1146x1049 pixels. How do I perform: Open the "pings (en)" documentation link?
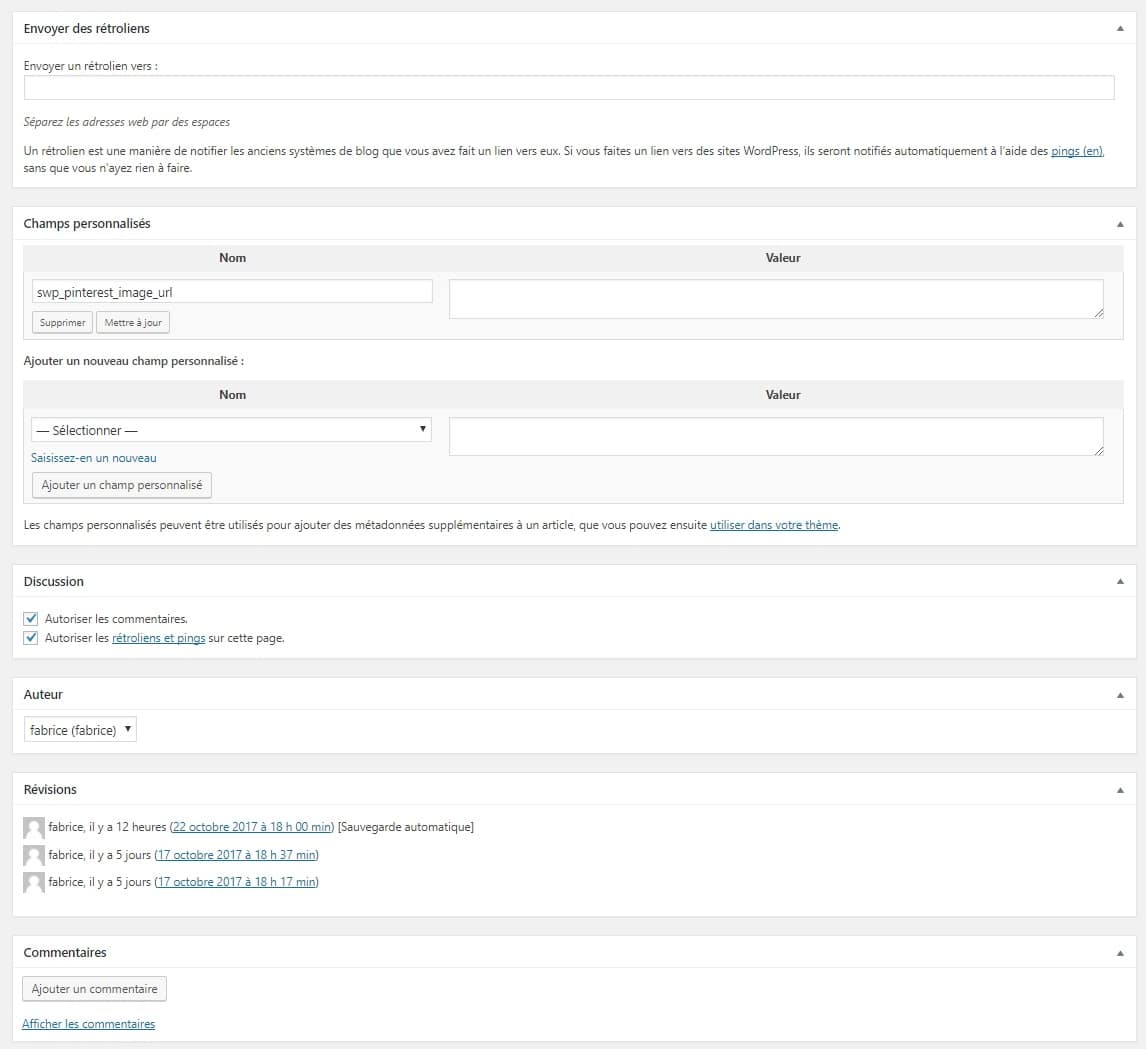tap(1077, 150)
